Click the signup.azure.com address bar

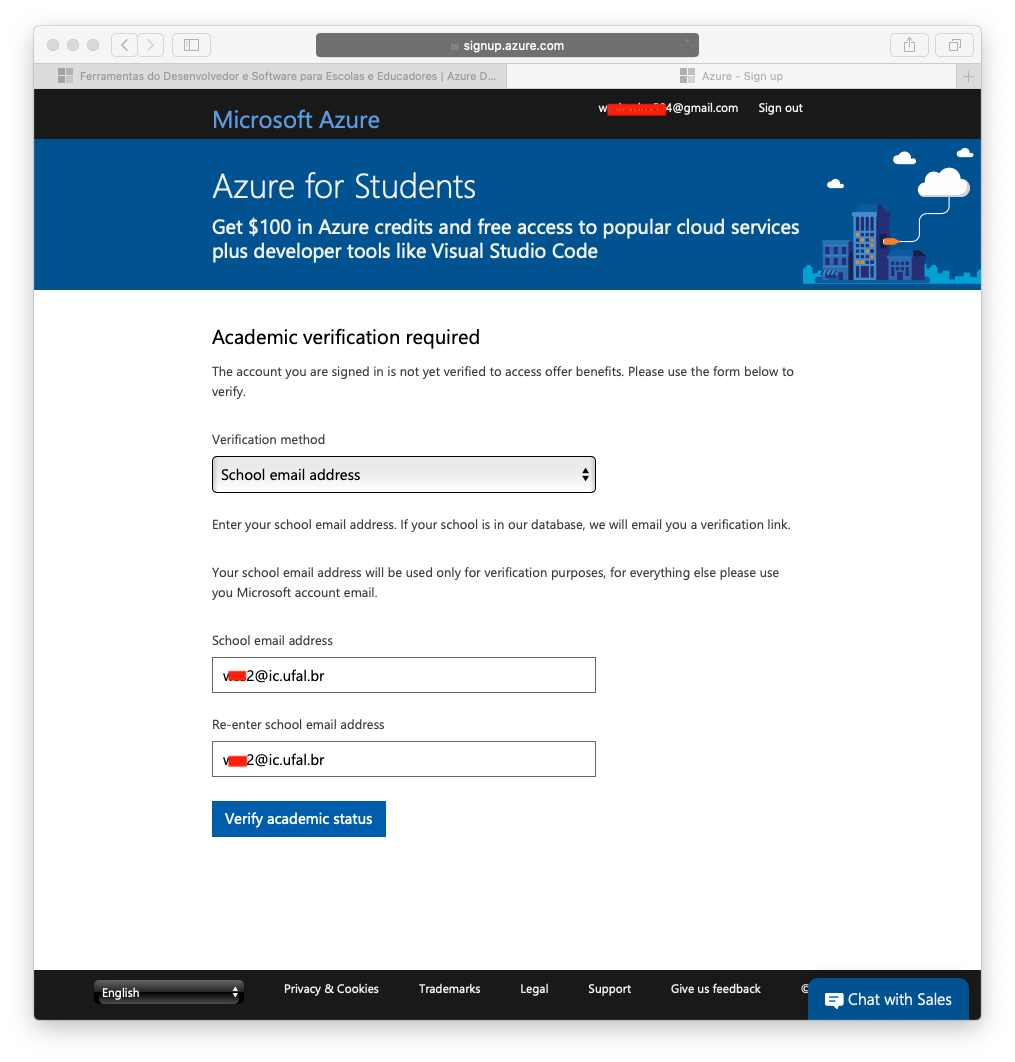(507, 45)
